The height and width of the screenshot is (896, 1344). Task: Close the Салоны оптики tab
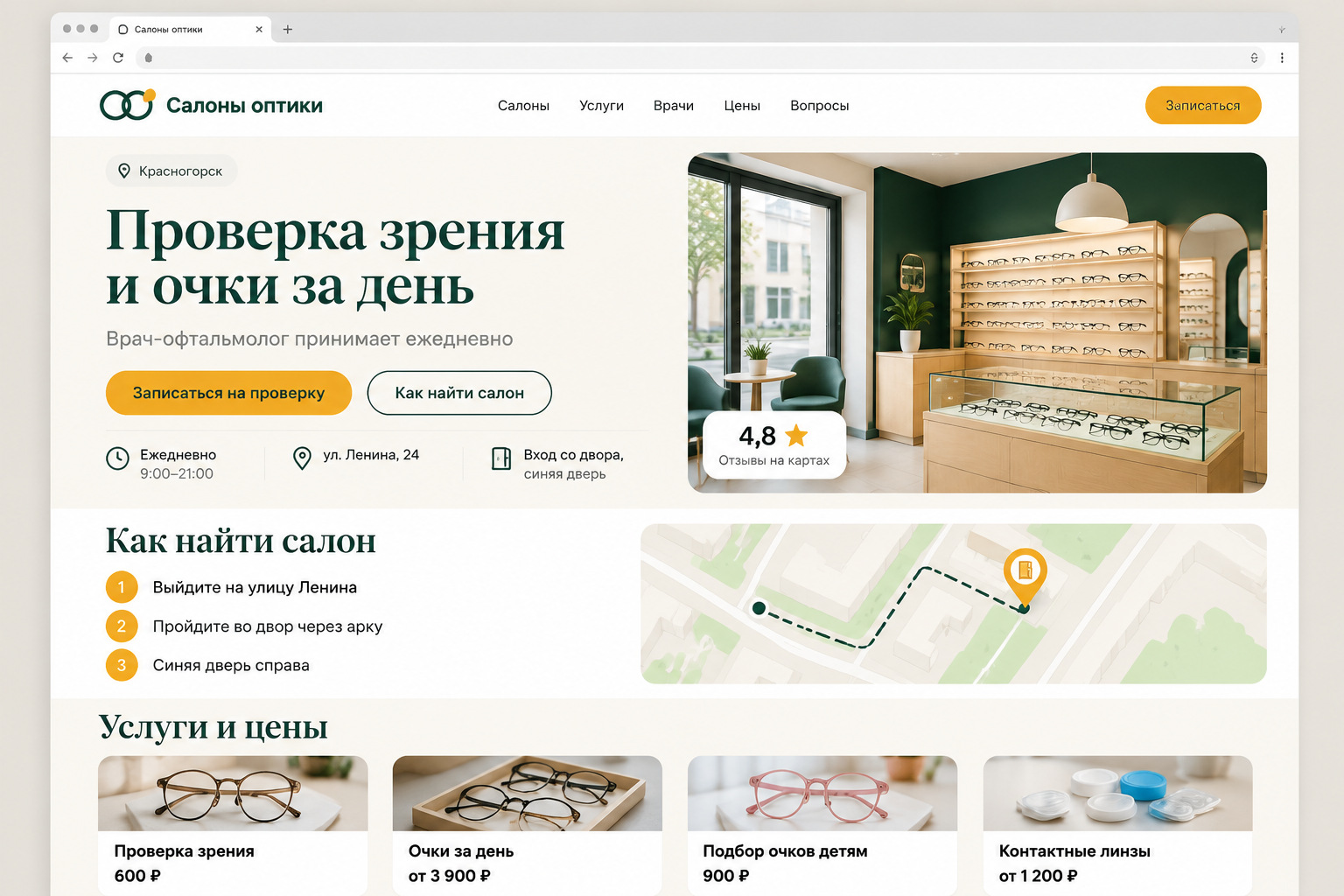259,29
